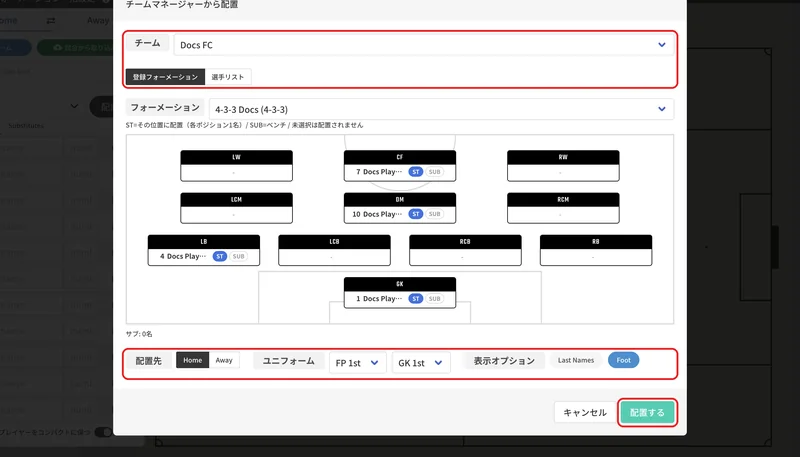Open the FP 1st uniform dropdown
The height and width of the screenshot is (457, 800).
[x=358, y=363]
